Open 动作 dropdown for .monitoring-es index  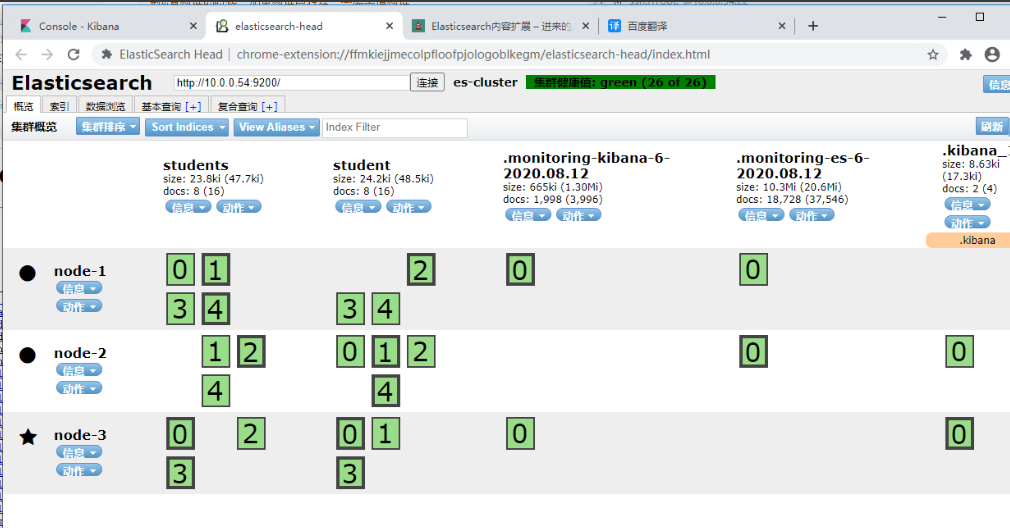pos(812,216)
